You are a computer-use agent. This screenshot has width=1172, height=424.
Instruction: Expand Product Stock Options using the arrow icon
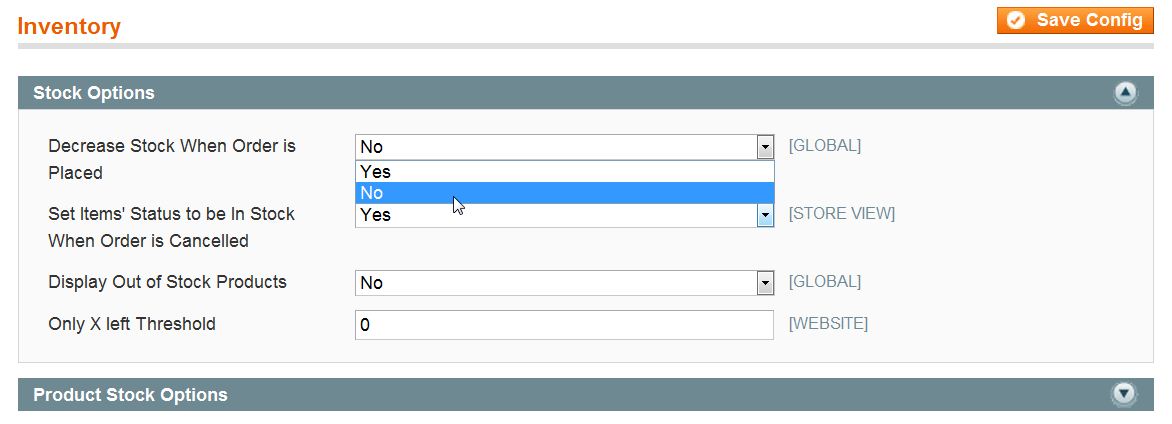pyautogui.click(x=1125, y=395)
